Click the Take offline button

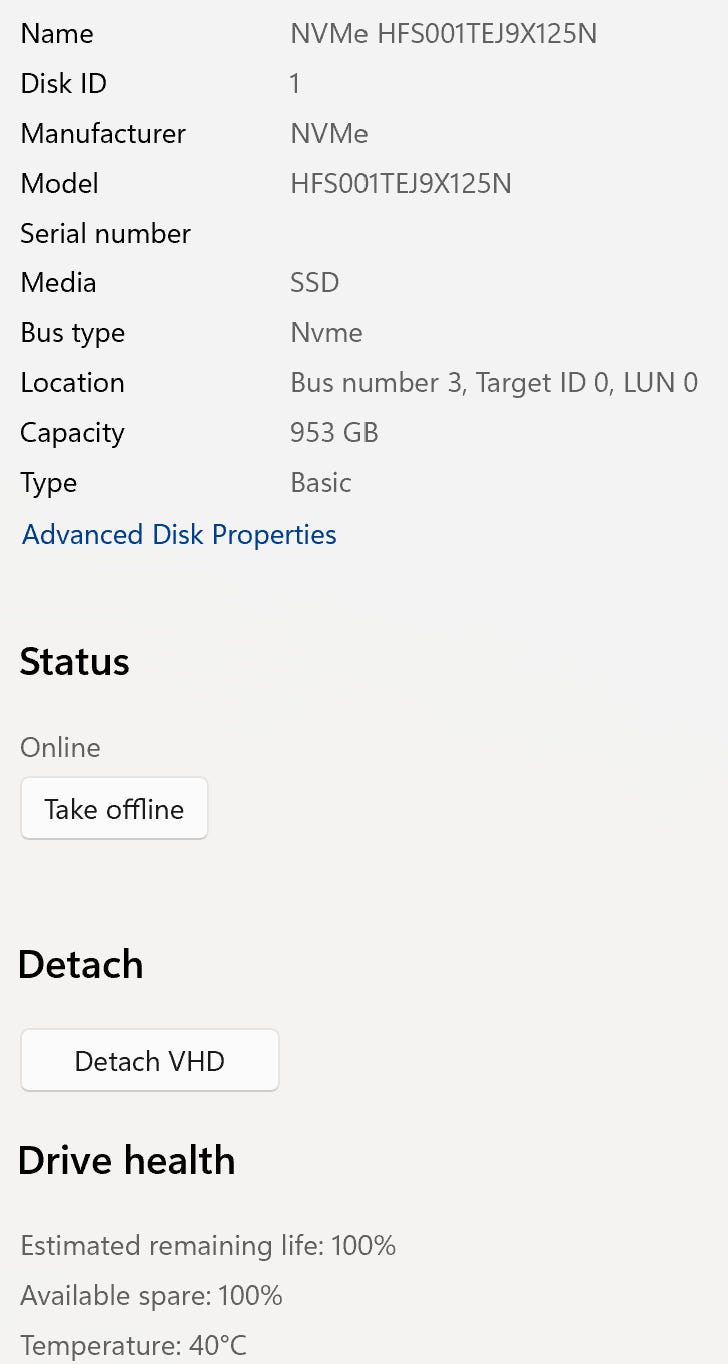coord(114,808)
